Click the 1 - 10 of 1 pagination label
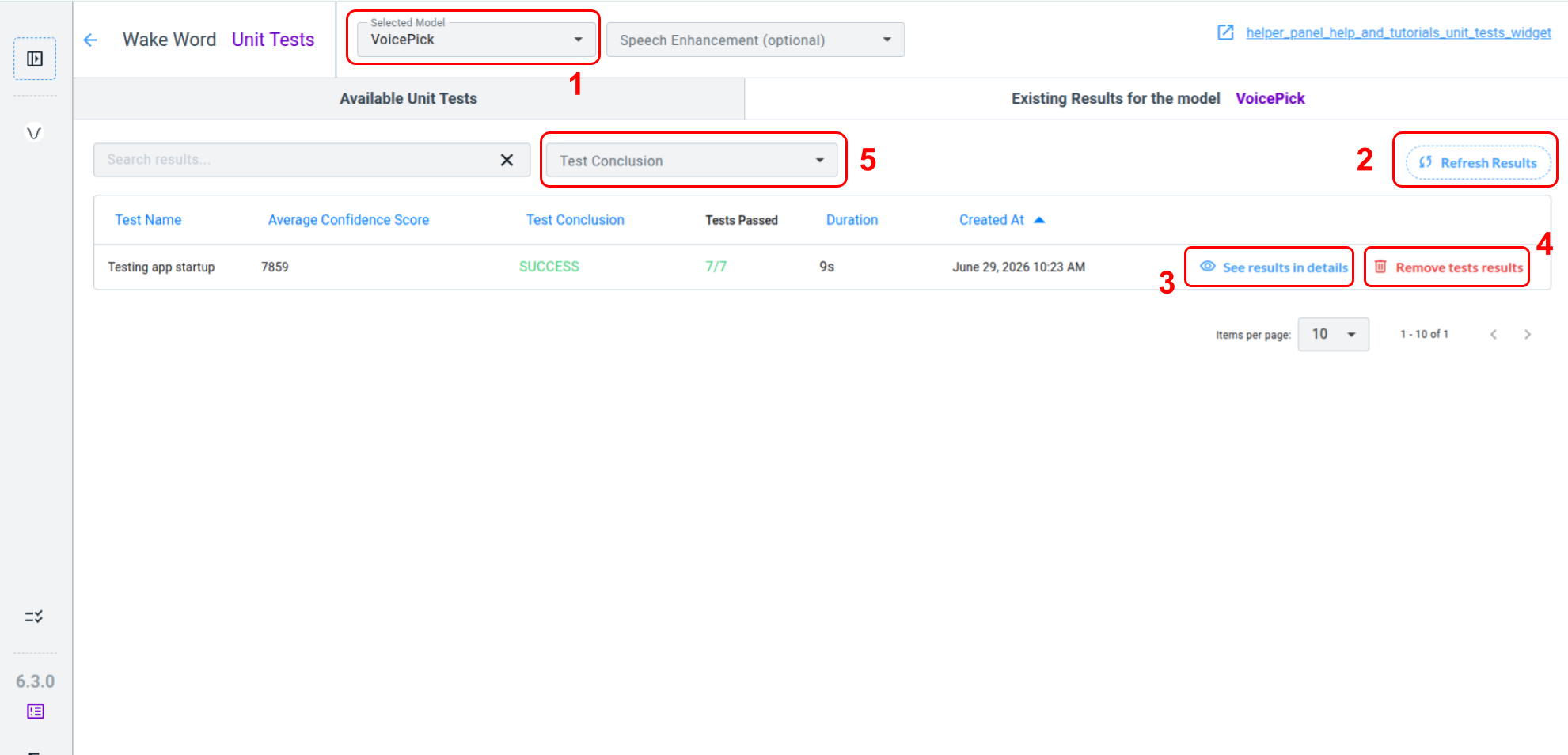The image size is (1568, 755). (1424, 334)
